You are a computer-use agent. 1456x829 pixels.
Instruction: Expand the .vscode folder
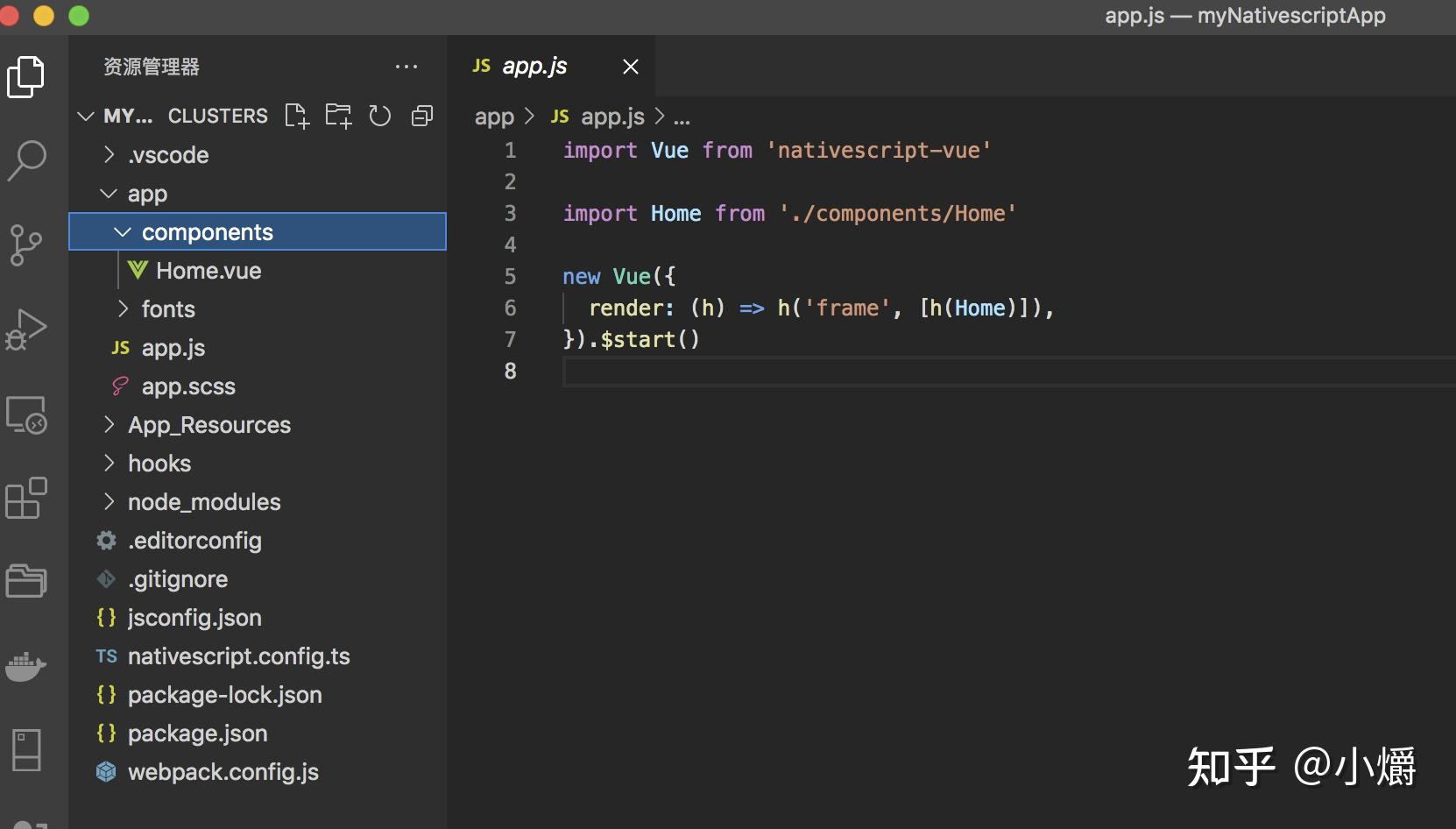point(168,155)
